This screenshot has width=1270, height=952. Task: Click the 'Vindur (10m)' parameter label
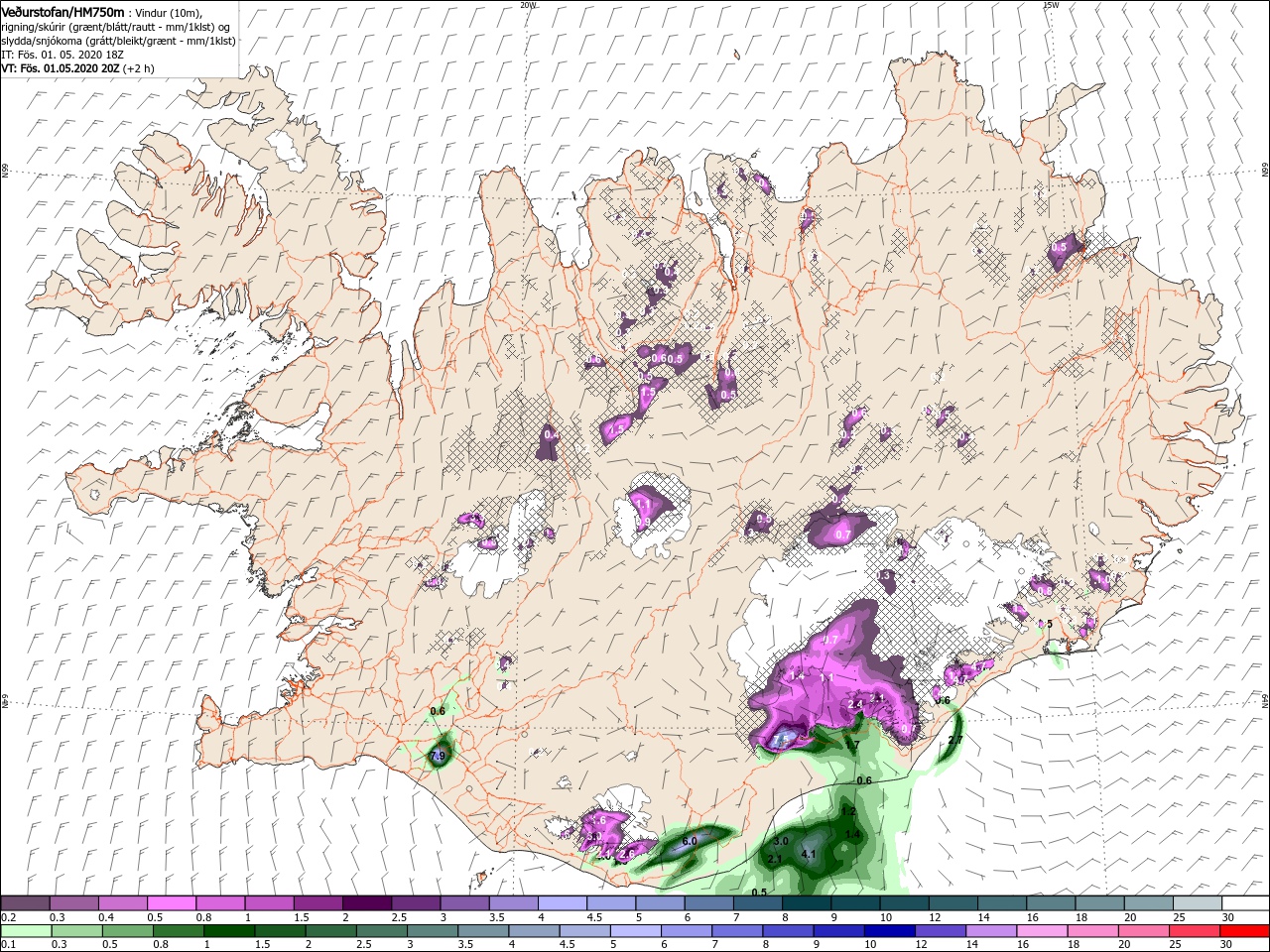168,12
